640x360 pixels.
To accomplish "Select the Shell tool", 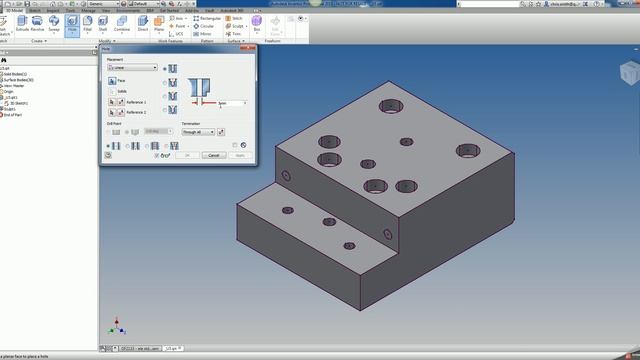I will tap(102, 24).
